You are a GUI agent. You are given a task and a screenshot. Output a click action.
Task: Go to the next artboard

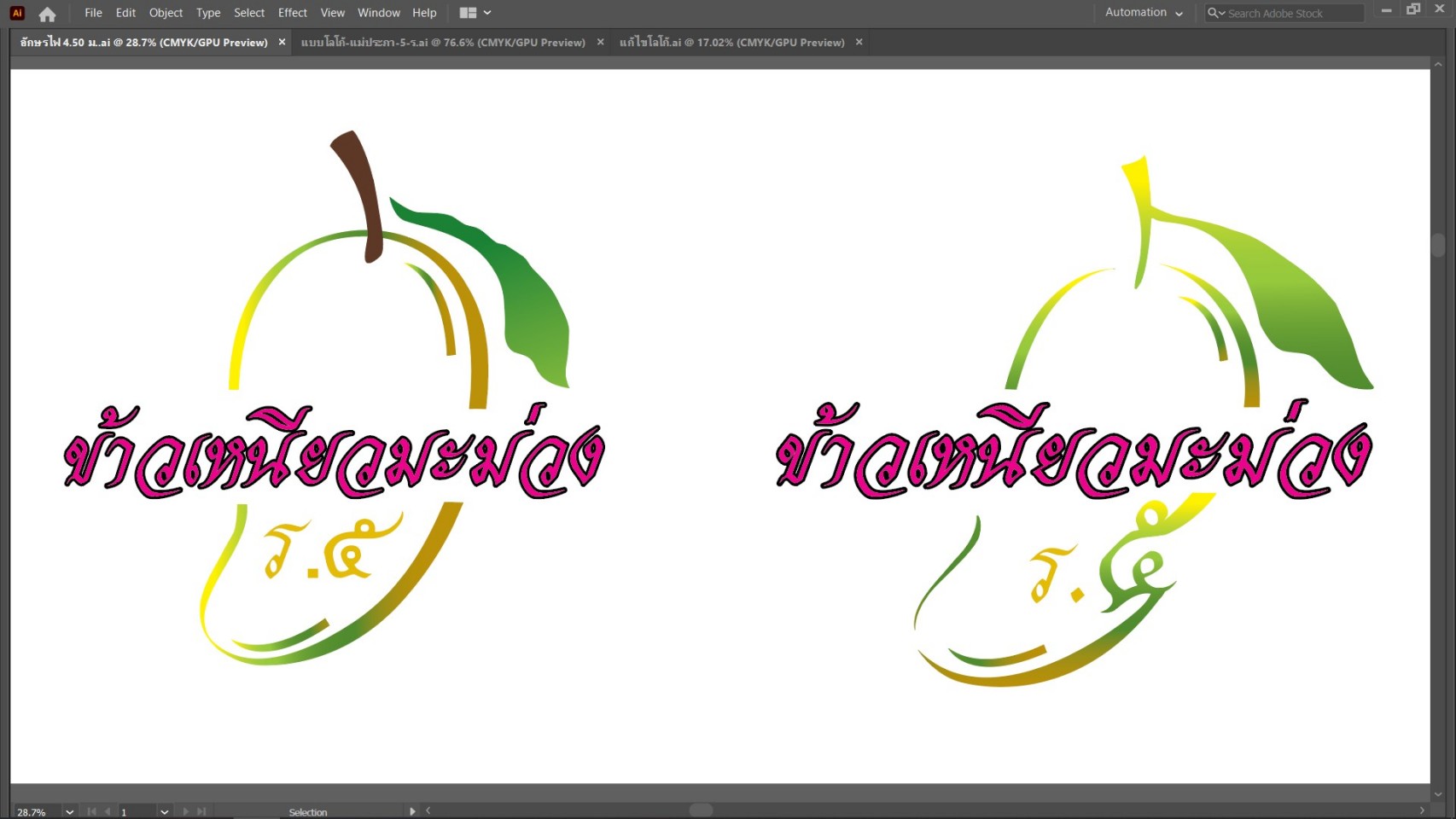(185, 811)
